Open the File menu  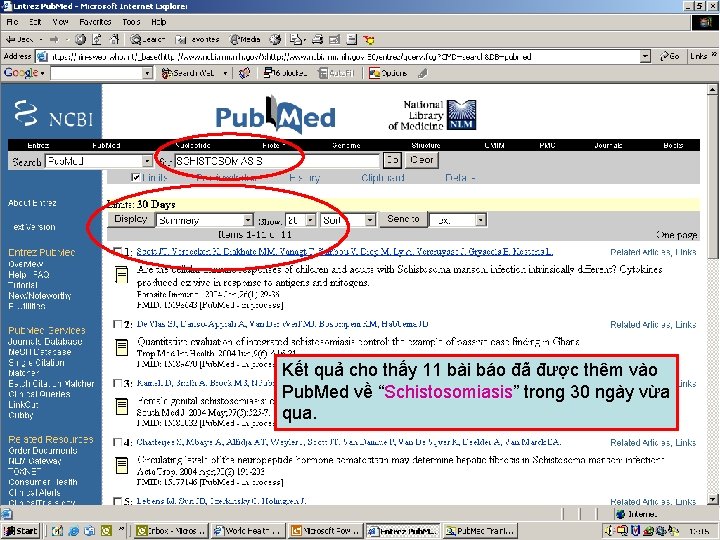[12, 22]
